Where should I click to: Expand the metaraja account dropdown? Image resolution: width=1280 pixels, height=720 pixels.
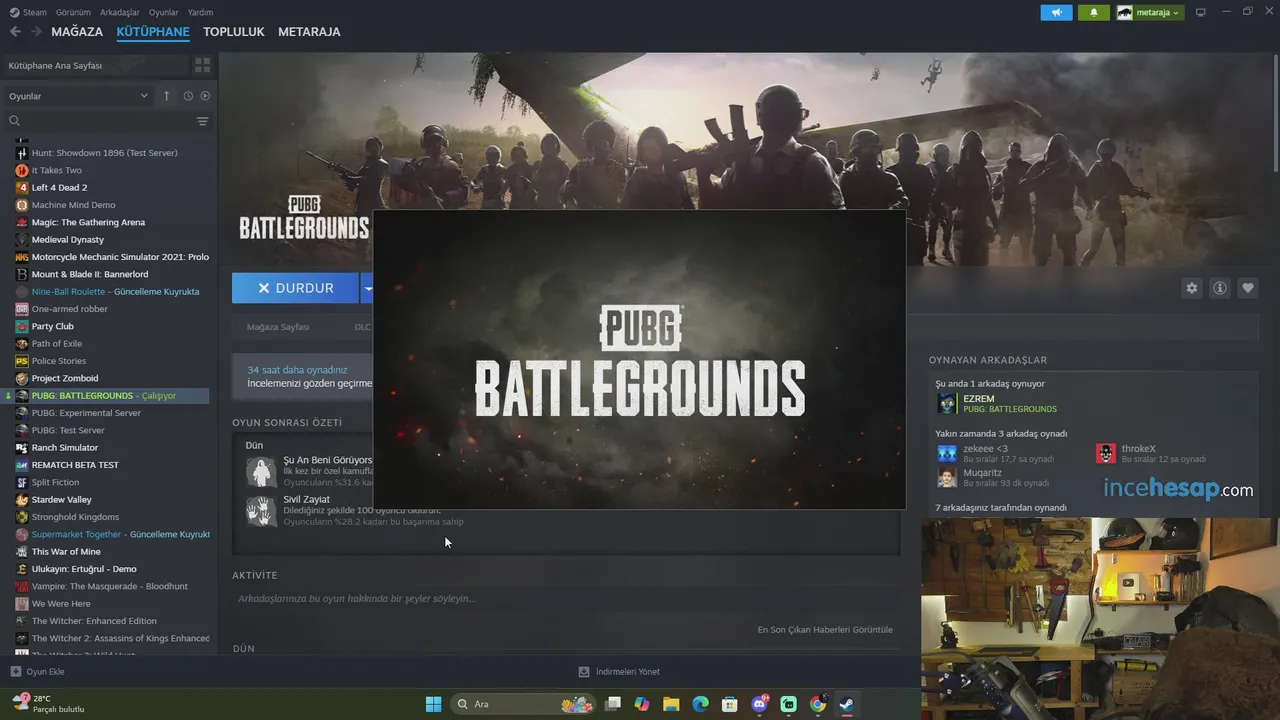pyautogui.click(x=1150, y=12)
